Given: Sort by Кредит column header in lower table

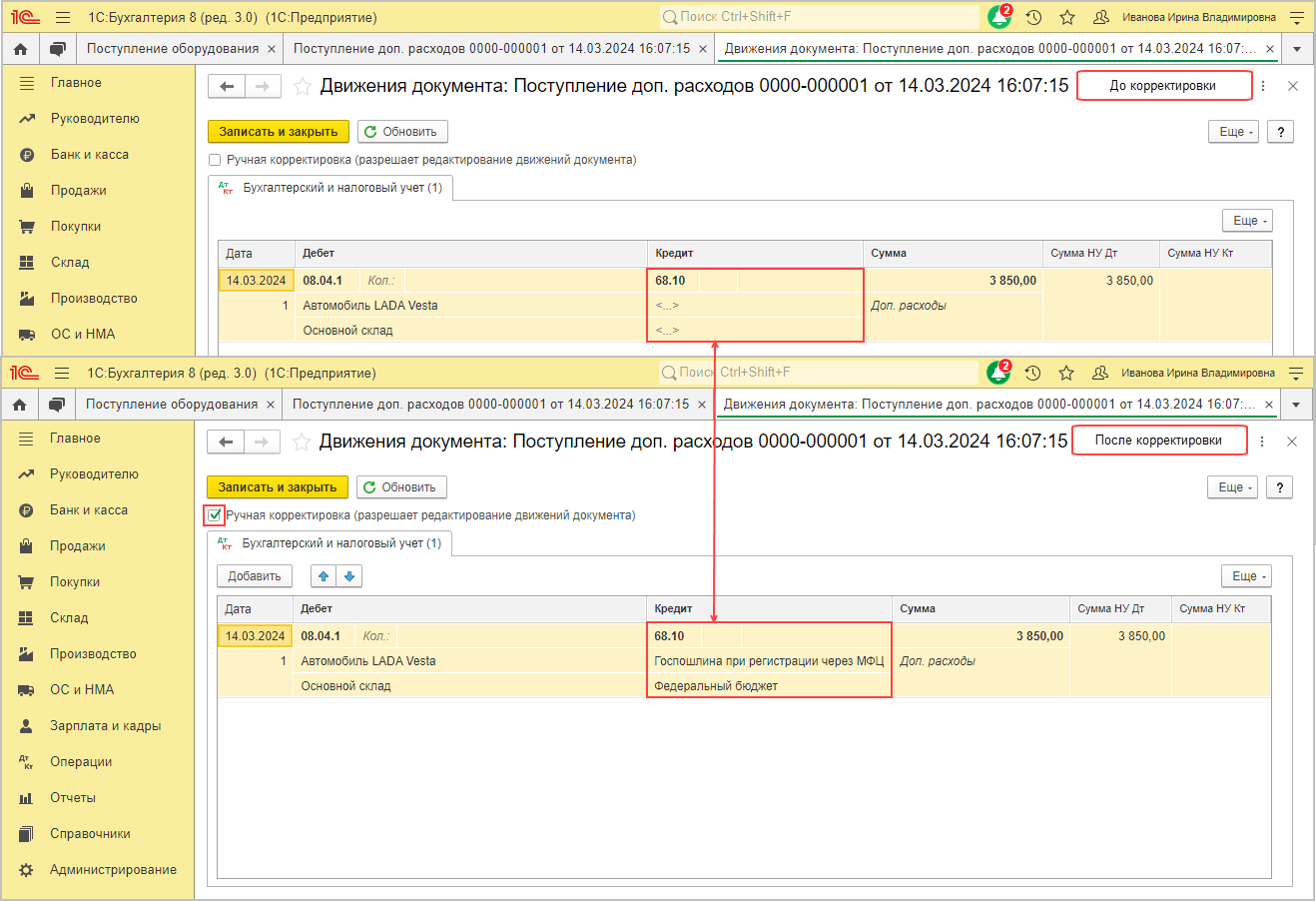Looking at the screenshot, I should [770, 609].
